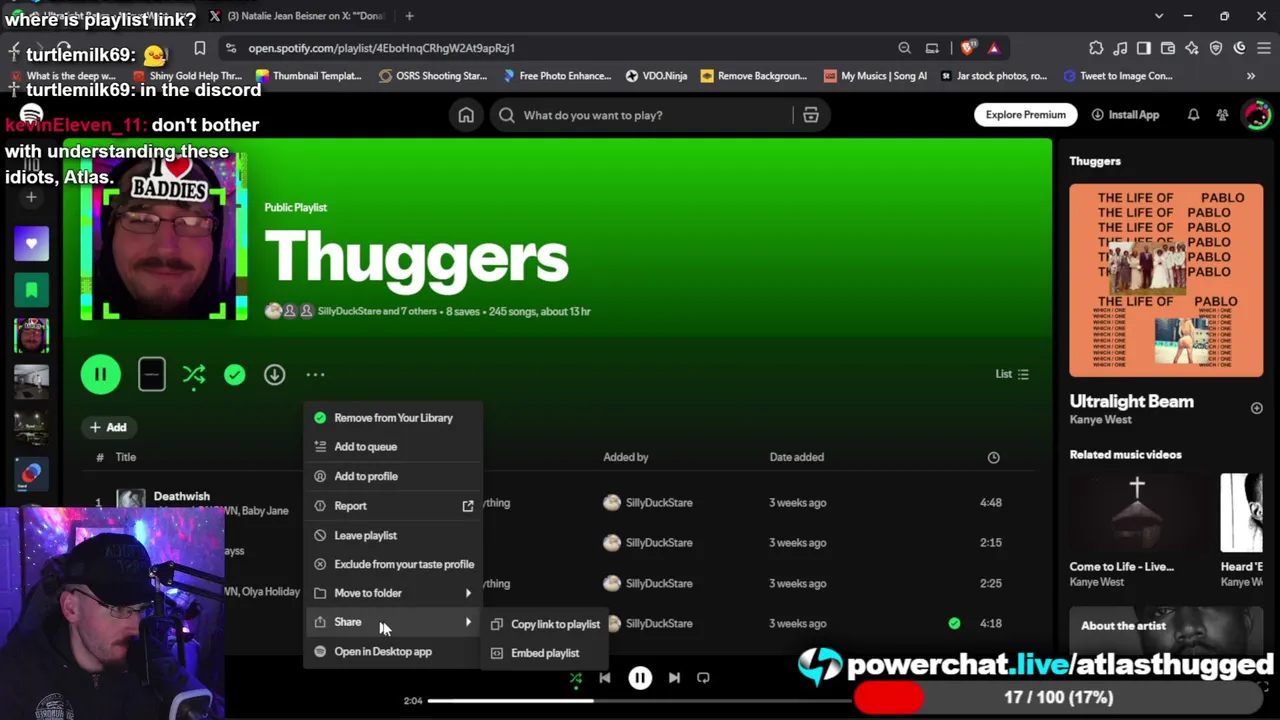1280x720 pixels.
Task: Open the browser extensions puzzle icon
Action: pos(1096,48)
